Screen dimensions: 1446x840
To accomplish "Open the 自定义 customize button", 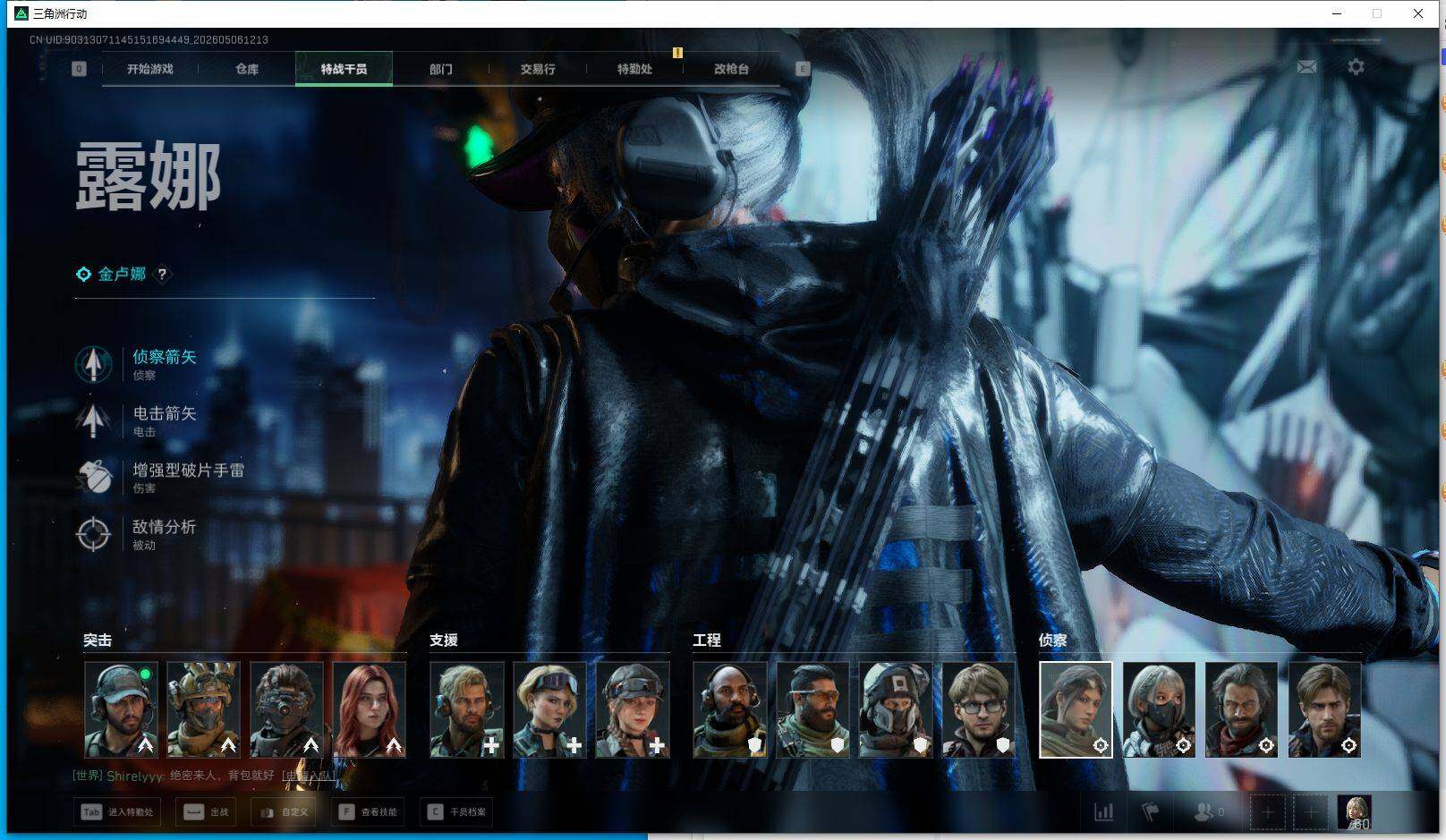I will tap(284, 812).
